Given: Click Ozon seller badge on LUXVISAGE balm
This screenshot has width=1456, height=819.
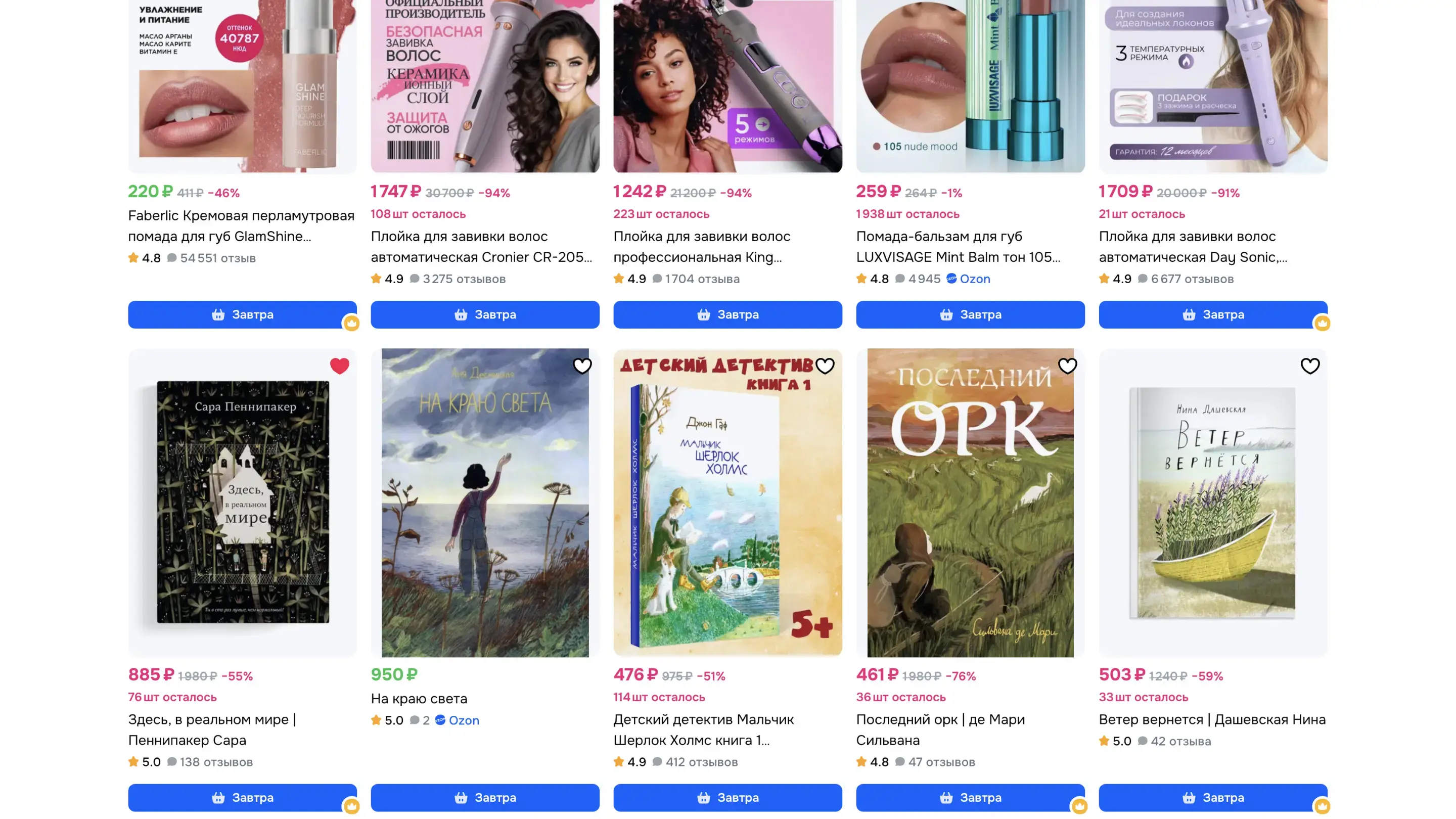Looking at the screenshot, I should (x=968, y=279).
